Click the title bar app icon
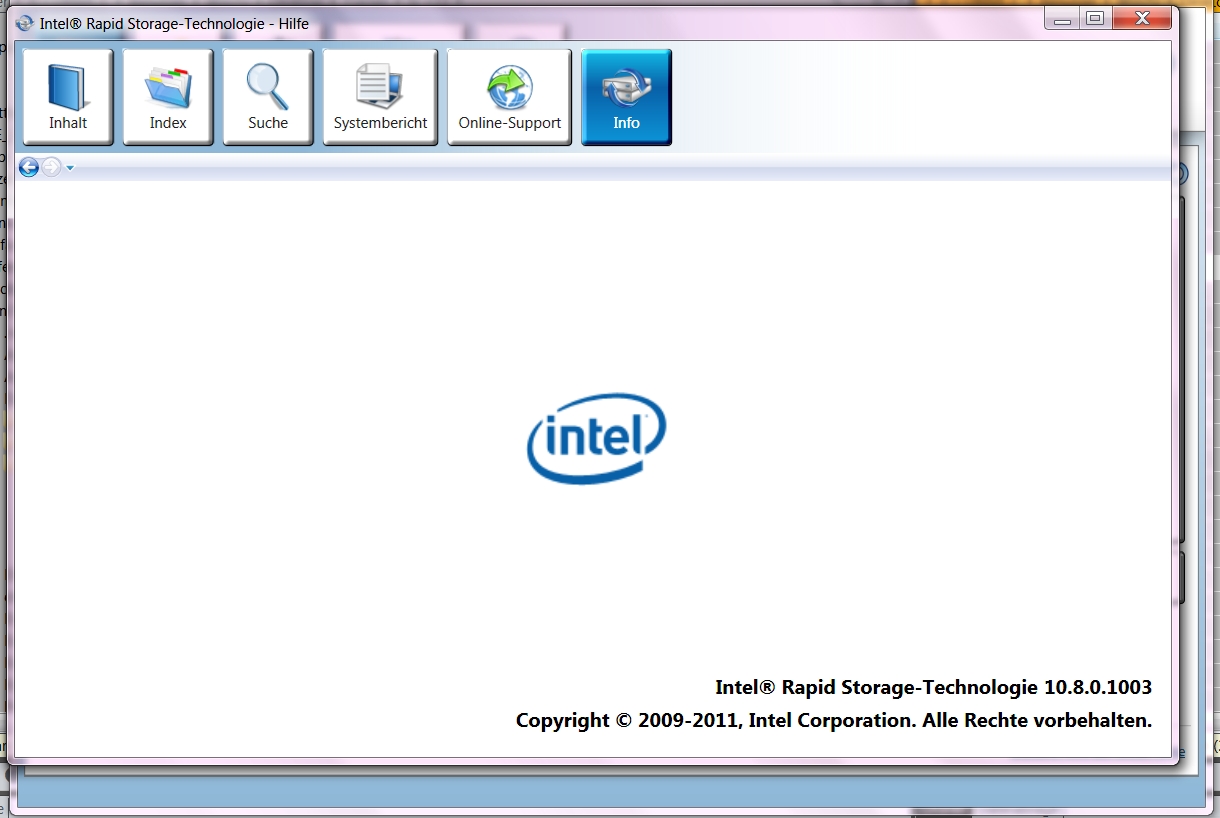Screen dimensions: 1220x818 click(25, 23)
